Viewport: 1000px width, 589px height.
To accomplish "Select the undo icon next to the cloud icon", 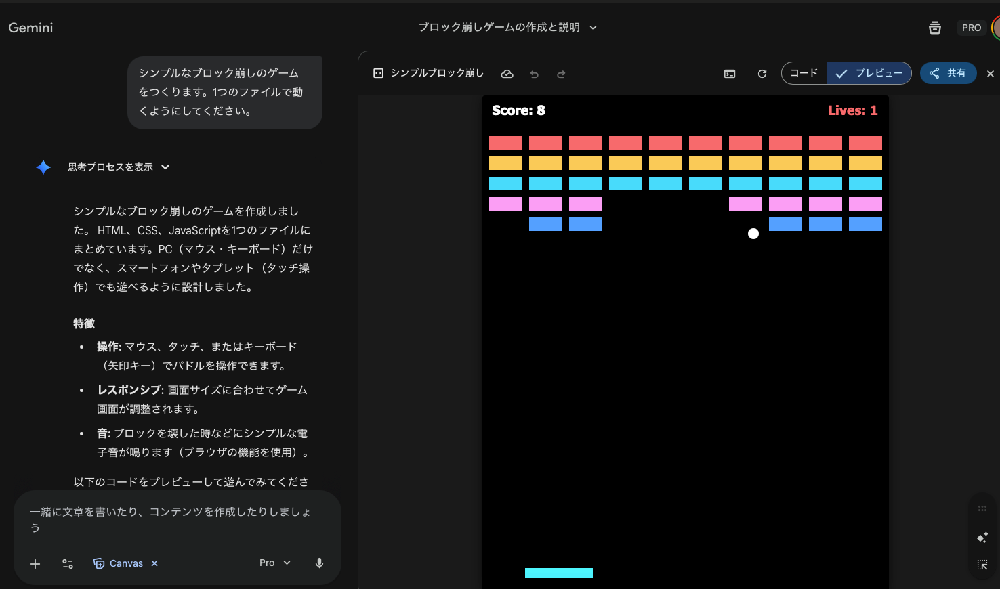I will pos(535,73).
